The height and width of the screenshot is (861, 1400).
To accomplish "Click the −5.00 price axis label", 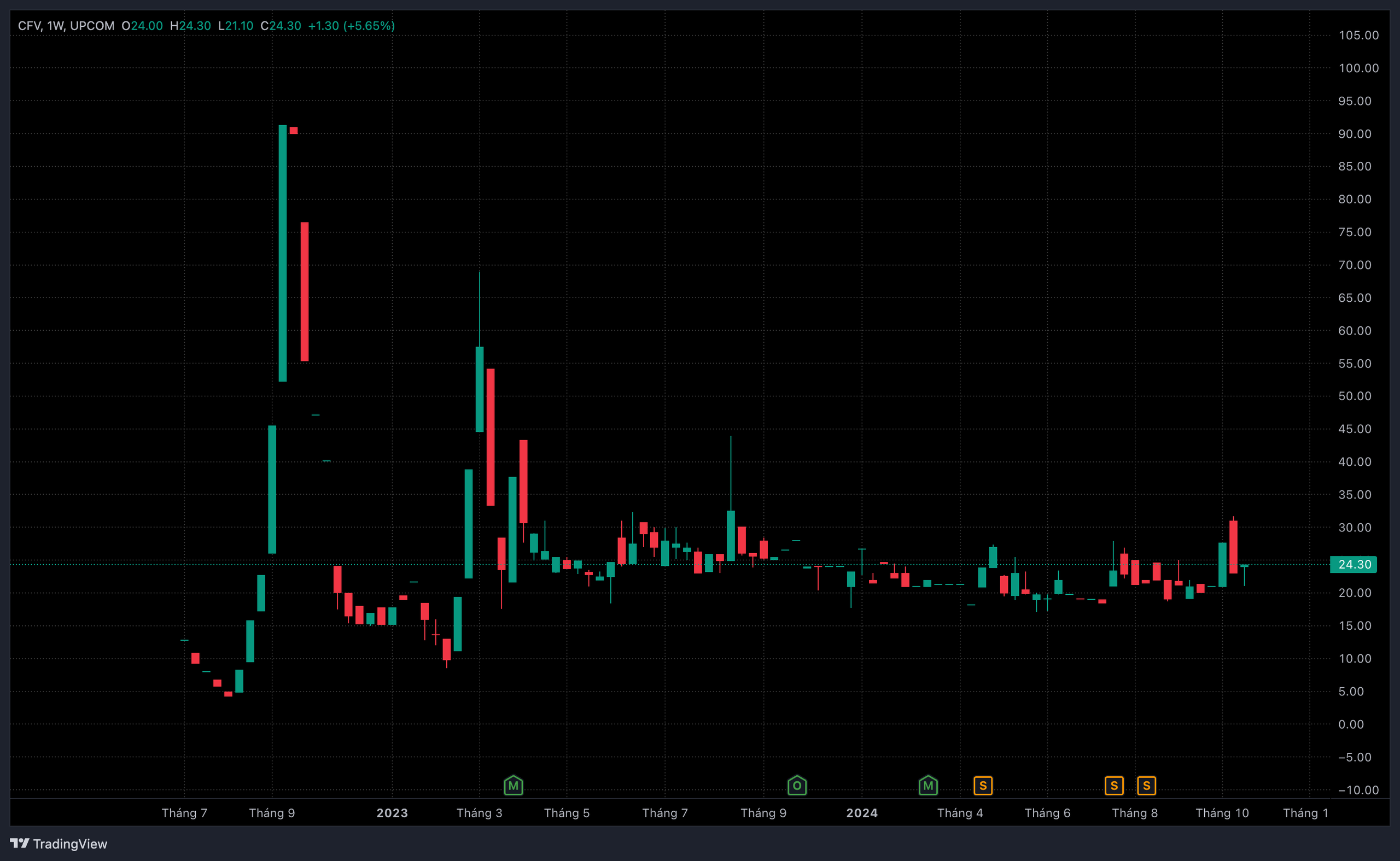I will click(1355, 757).
